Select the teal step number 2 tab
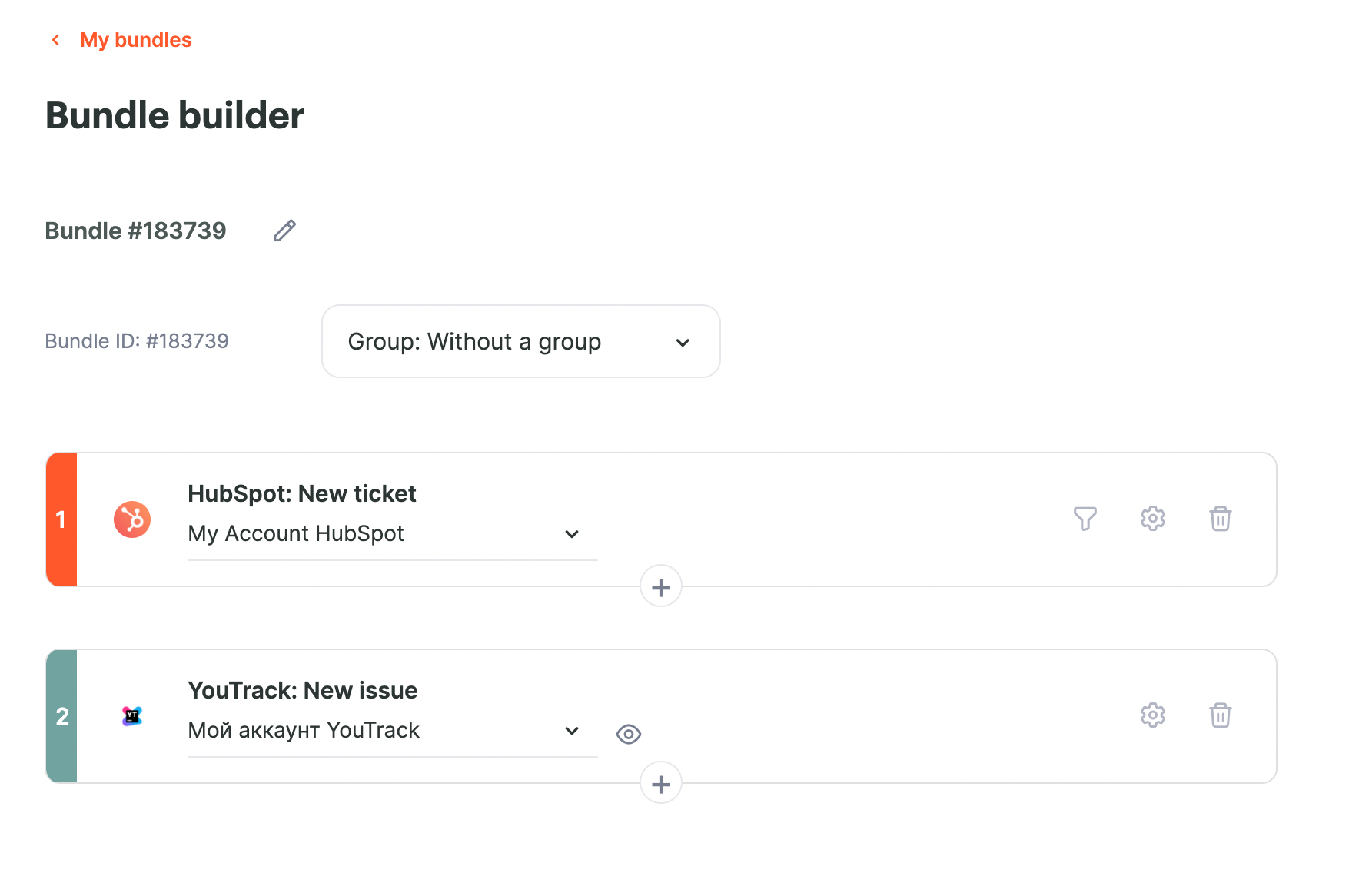This screenshot has width=1359, height=896. tap(61, 716)
